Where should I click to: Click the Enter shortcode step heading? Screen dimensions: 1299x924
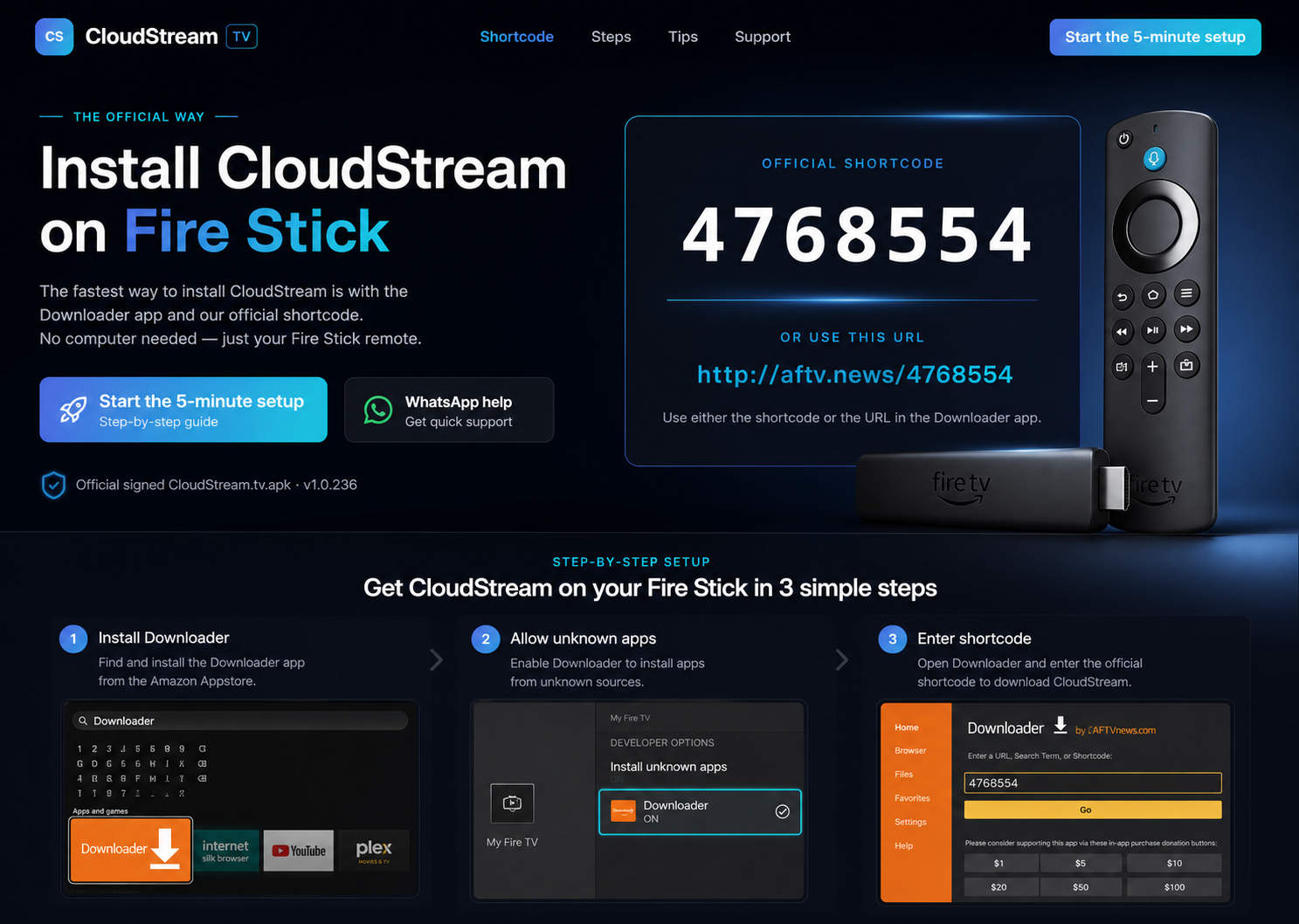974,638
